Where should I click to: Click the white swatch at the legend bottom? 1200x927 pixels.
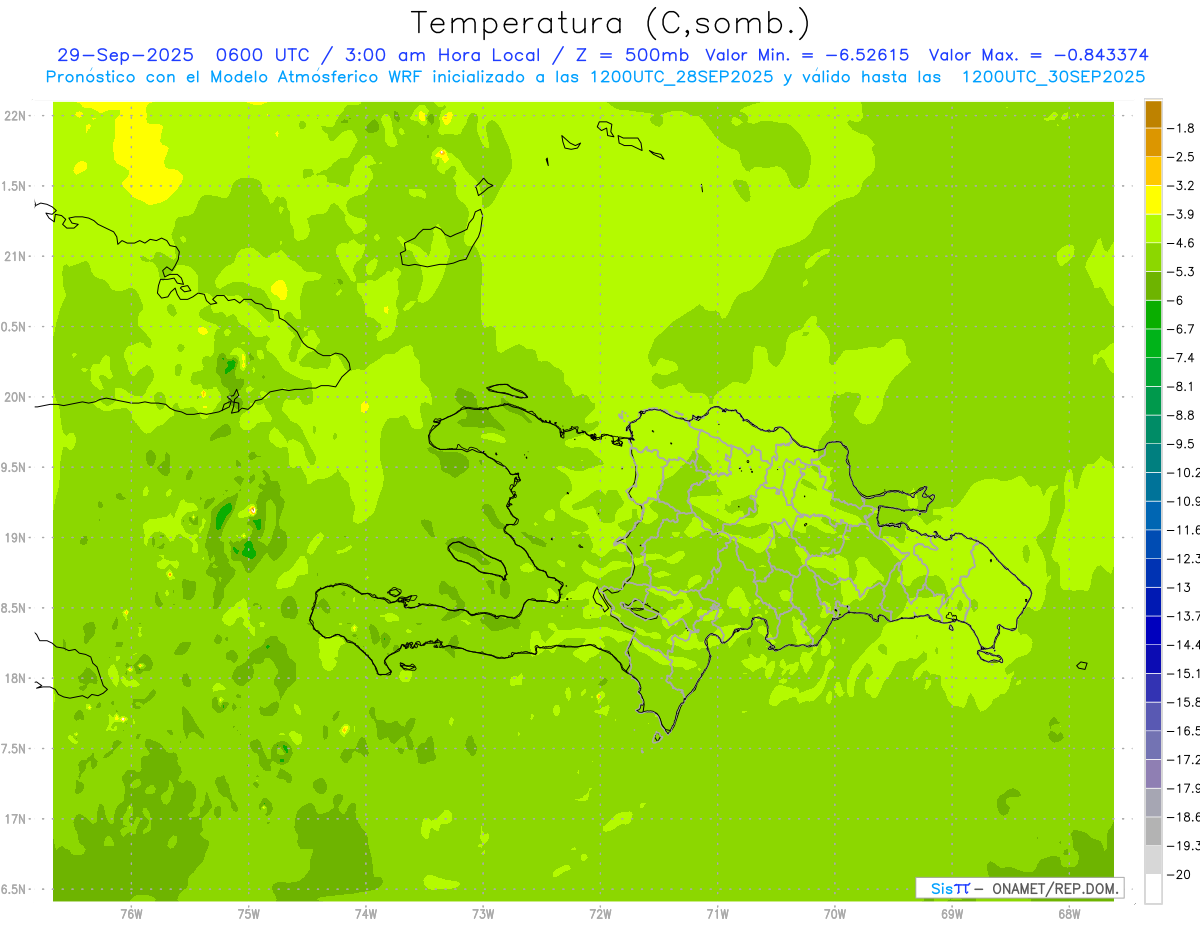click(1153, 888)
